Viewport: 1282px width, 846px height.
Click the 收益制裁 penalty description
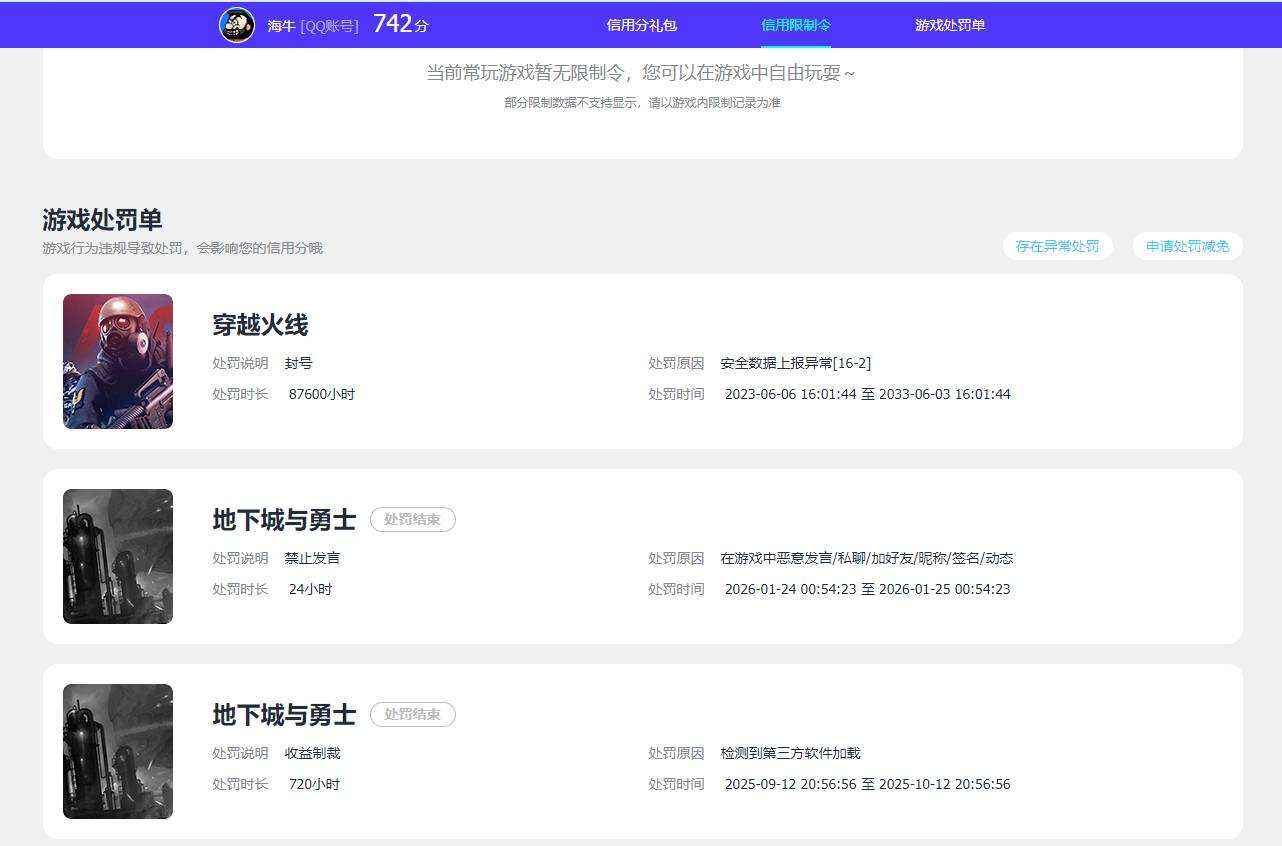(x=312, y=753)
